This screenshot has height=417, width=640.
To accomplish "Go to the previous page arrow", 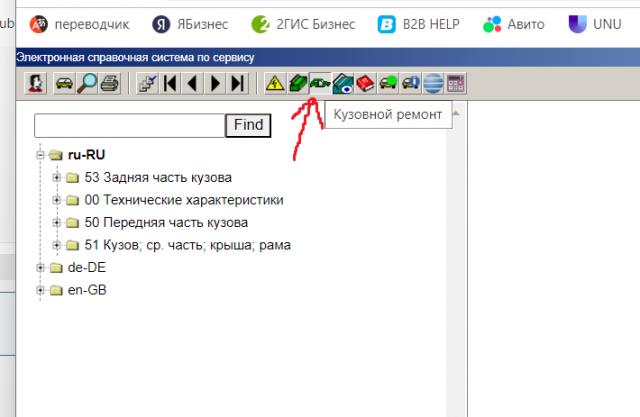I will pyautogui.click(x=192, y=83).
